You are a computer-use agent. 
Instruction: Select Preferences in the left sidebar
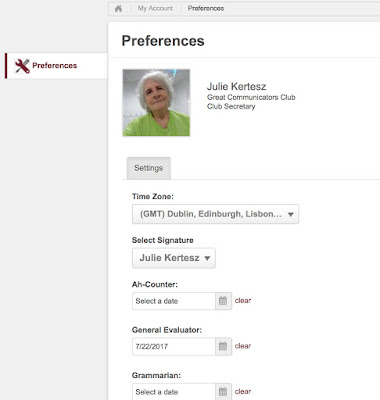point(56,66)
